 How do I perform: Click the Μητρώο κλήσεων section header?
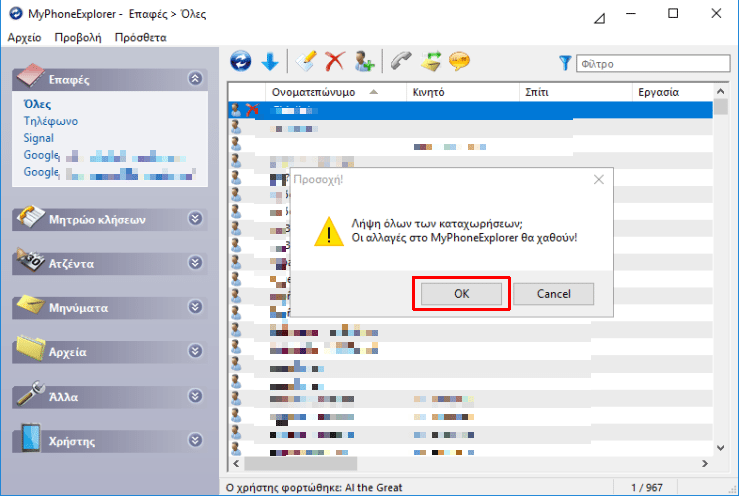point(109,219)
